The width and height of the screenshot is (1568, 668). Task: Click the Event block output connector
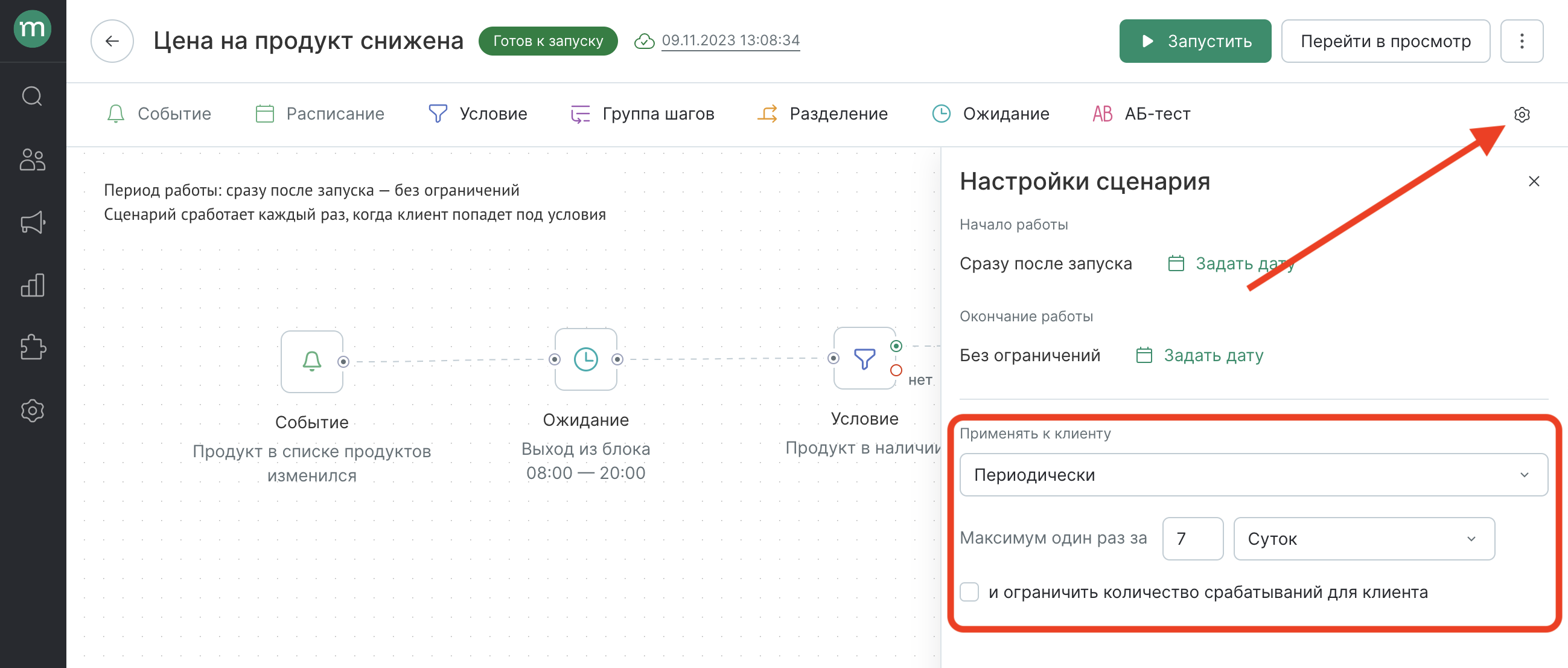point(343,362)
